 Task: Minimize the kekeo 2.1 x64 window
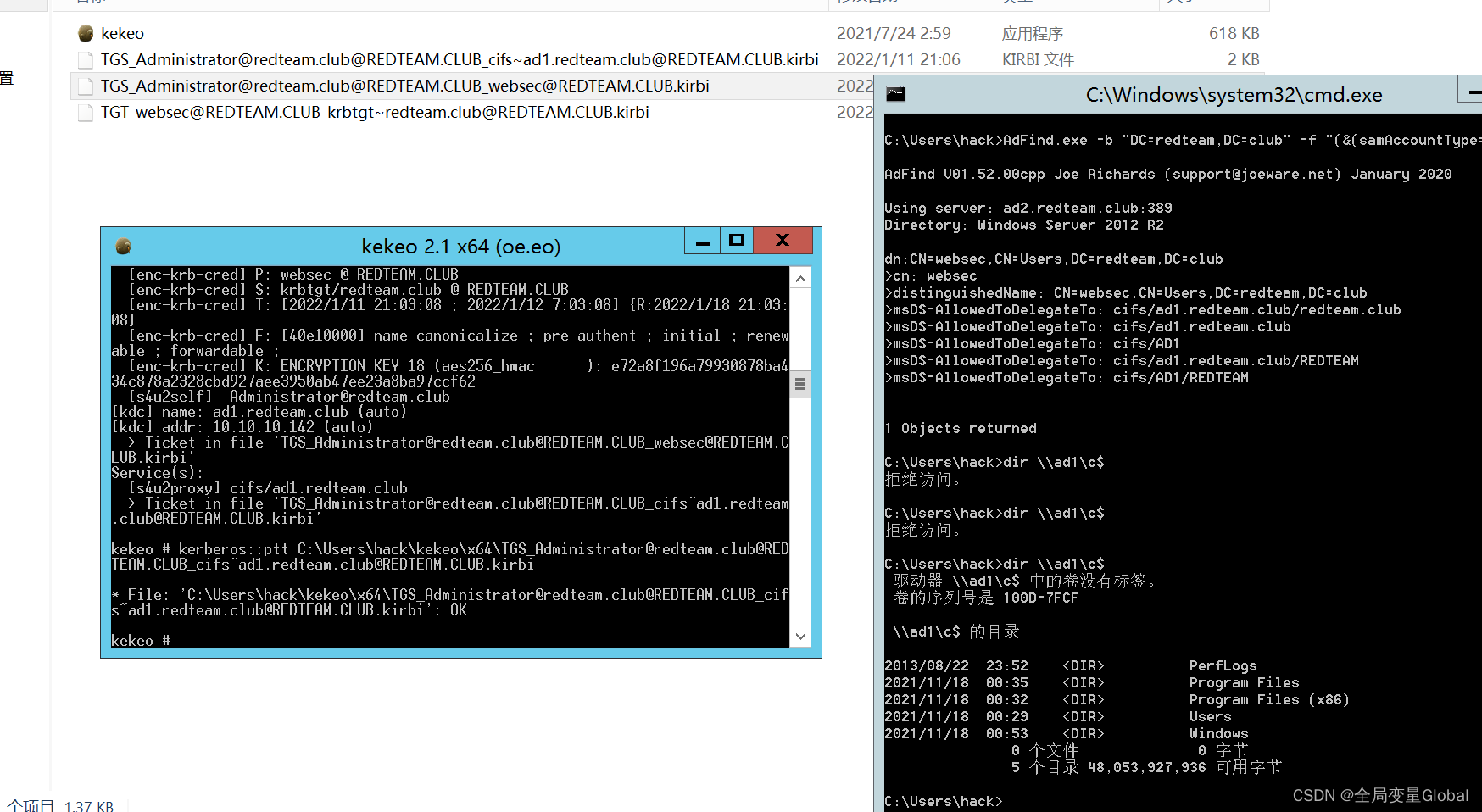[702, 241]
